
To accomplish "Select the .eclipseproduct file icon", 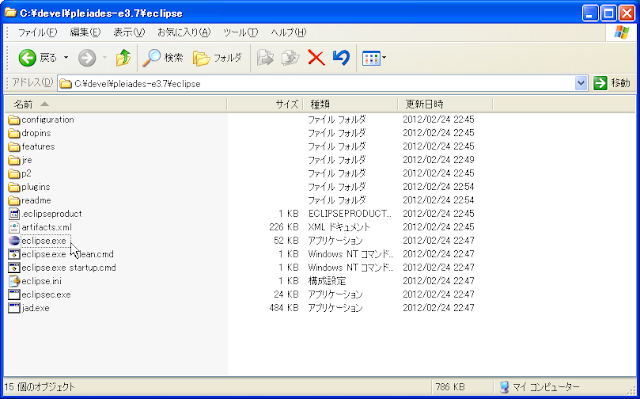I will (14, 214).
